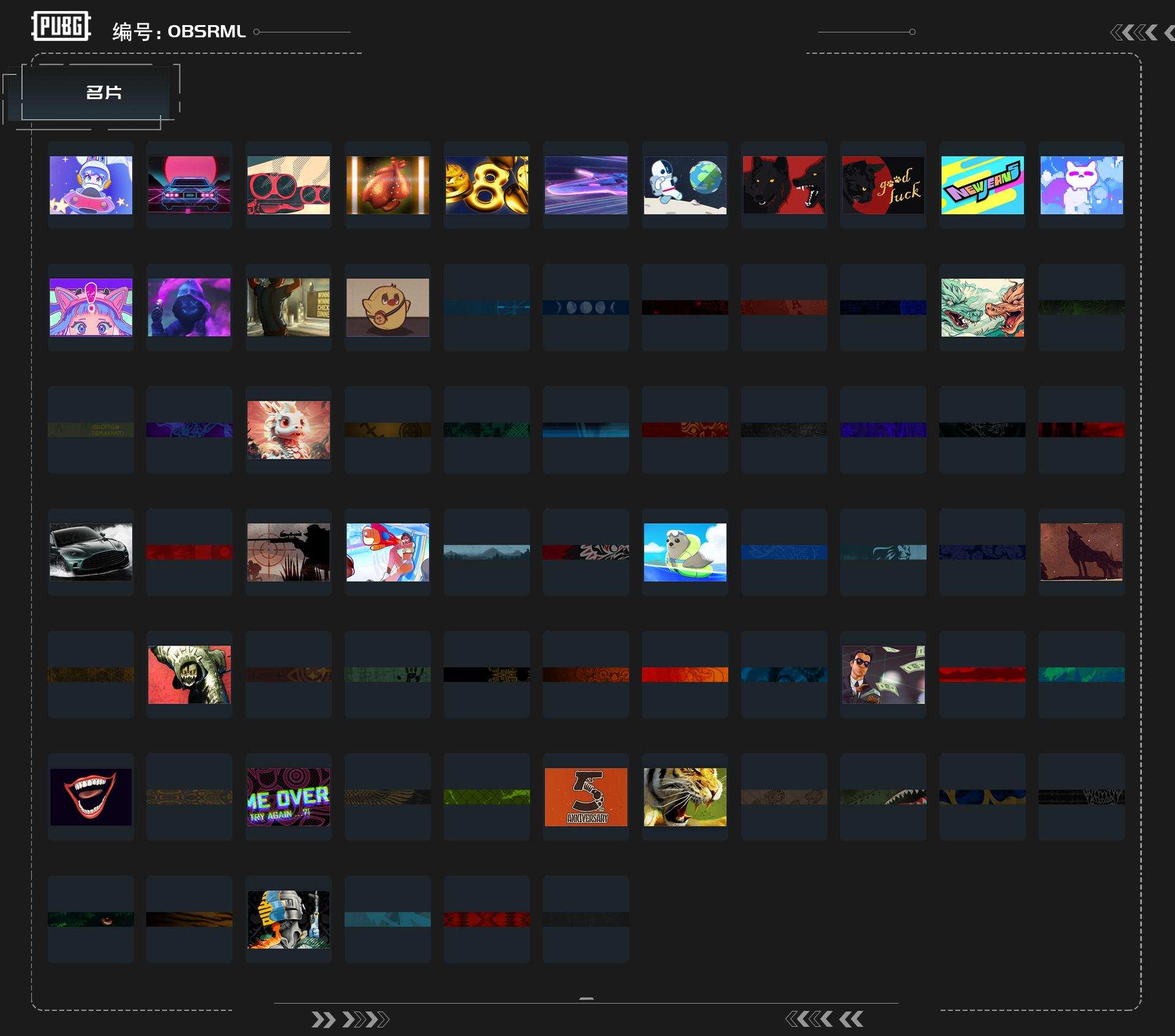The image size is (1175, 1036).
Task: Pick the orange tiger-stripe strip nameplate
Action: (189, 919)
